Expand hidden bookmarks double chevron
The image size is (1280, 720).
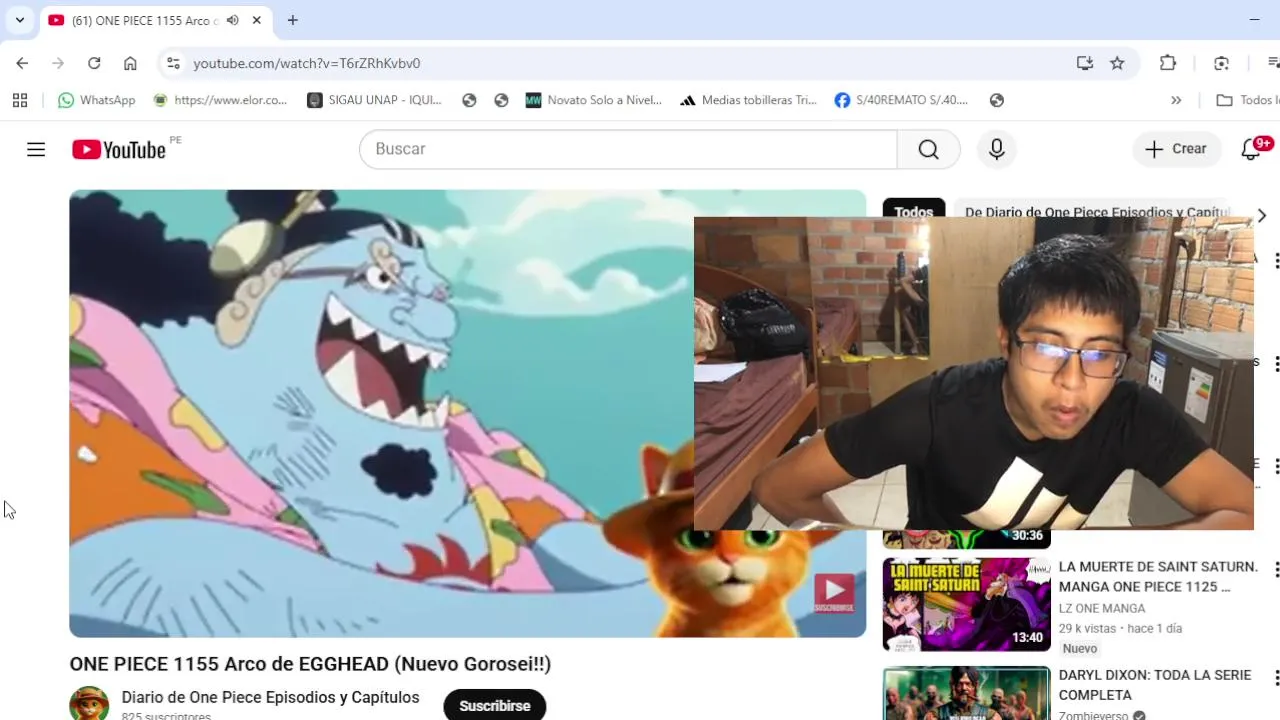pos(1176,100)
